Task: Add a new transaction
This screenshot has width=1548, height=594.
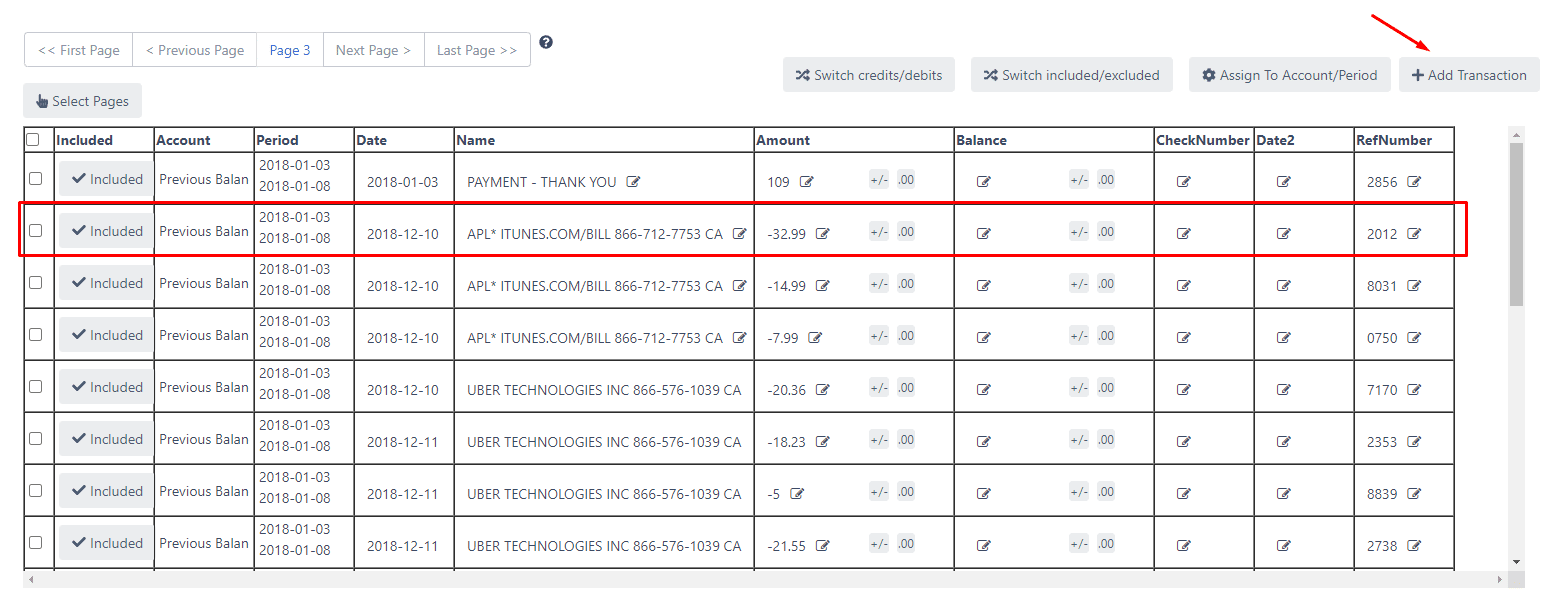Action: click(x=1469, y=74)
